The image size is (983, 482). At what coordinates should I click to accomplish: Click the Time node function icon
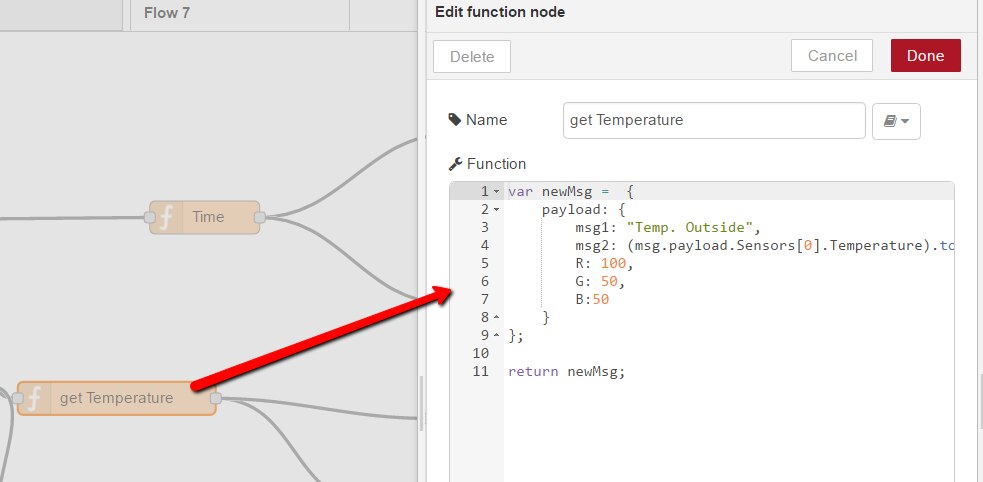(x=166, y=217)
